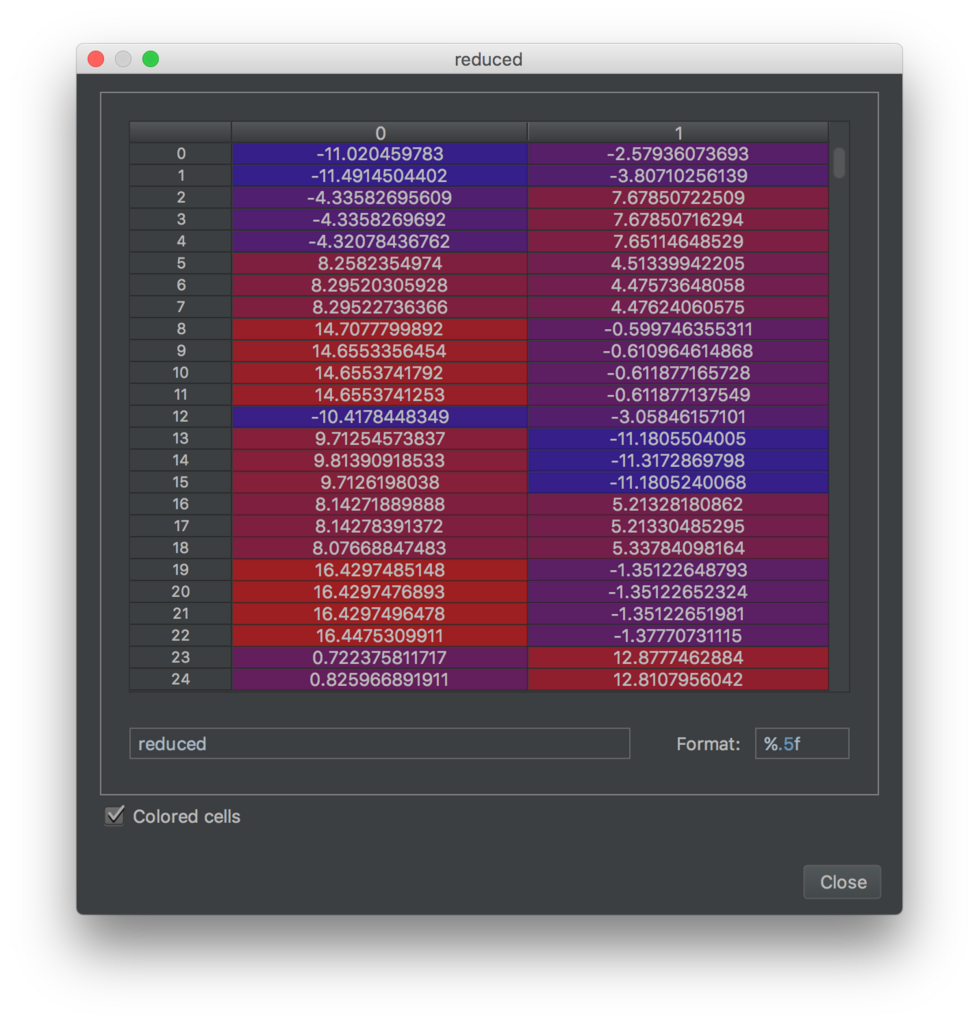The height and width of the screenshot is (1024, 979).
Task: Click cell with value -1.35122652324
Action: point(678,592)
